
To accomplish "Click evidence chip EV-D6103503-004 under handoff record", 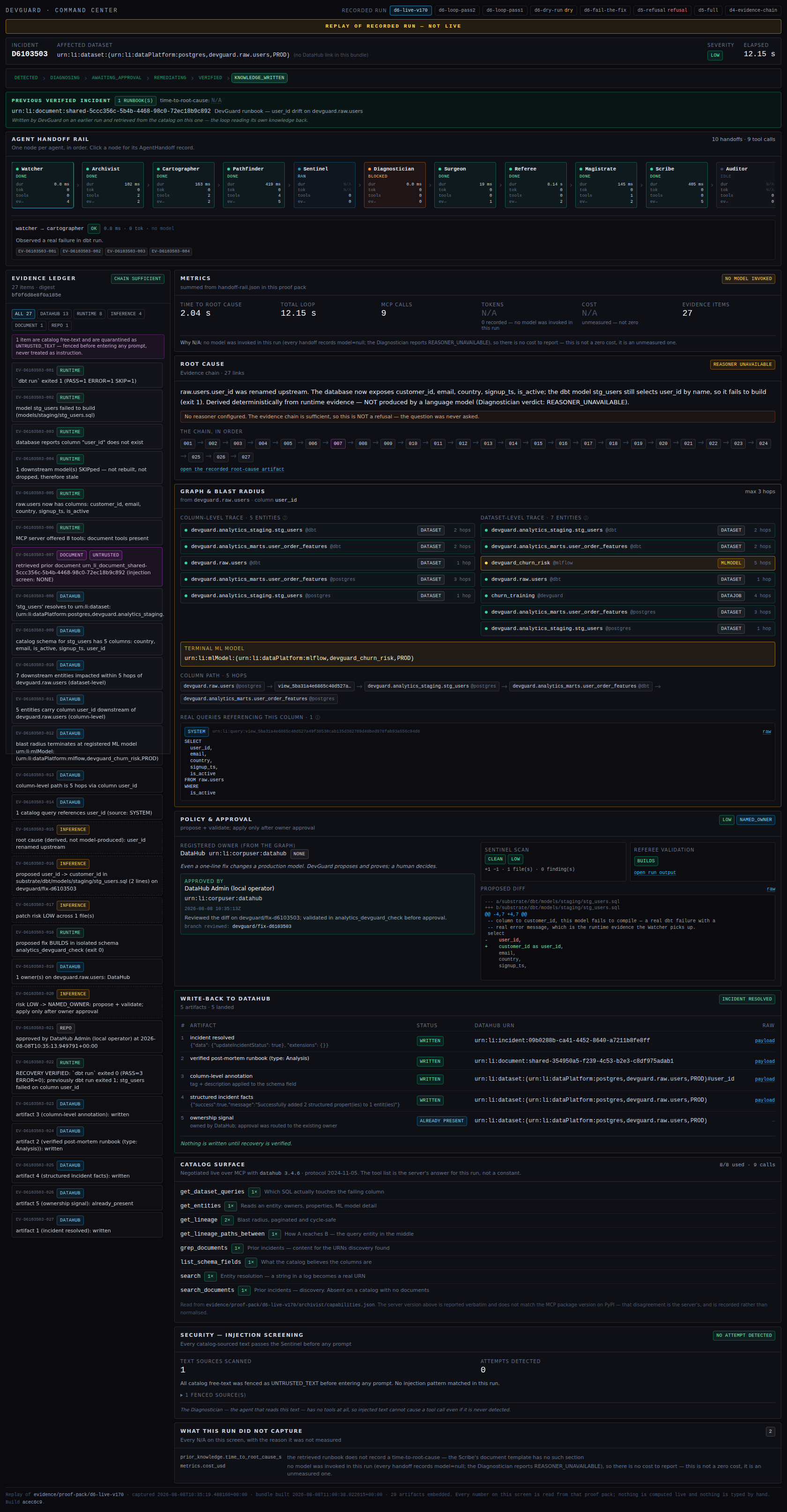I will coord(171,251).
